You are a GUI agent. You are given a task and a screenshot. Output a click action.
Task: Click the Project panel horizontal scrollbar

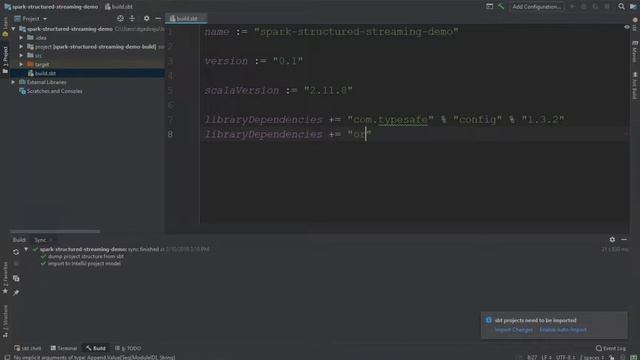(55, 231)
